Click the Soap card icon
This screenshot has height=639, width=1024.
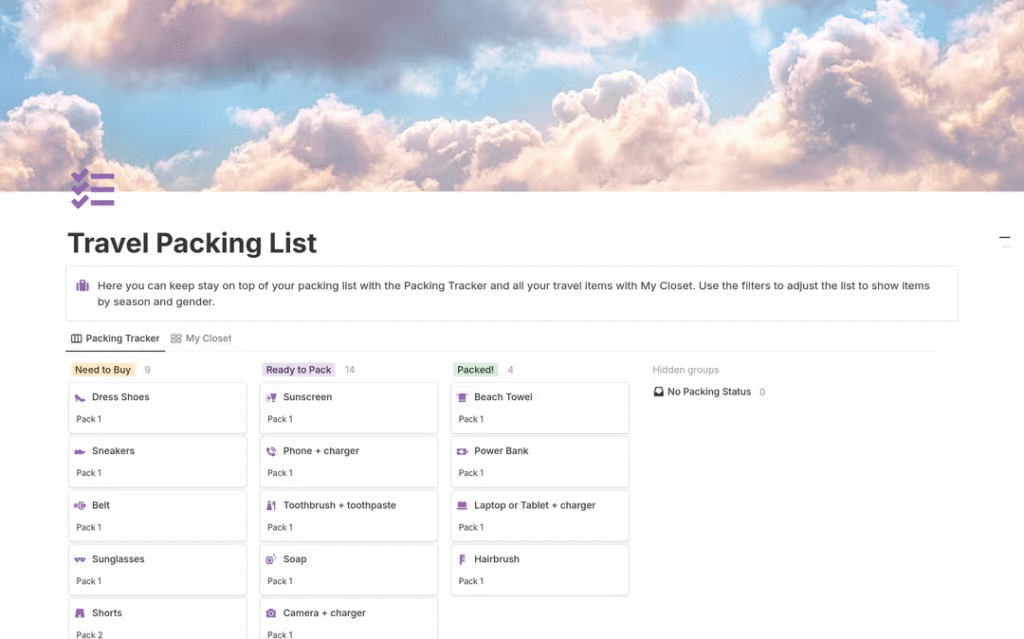[x=271, y=559]
